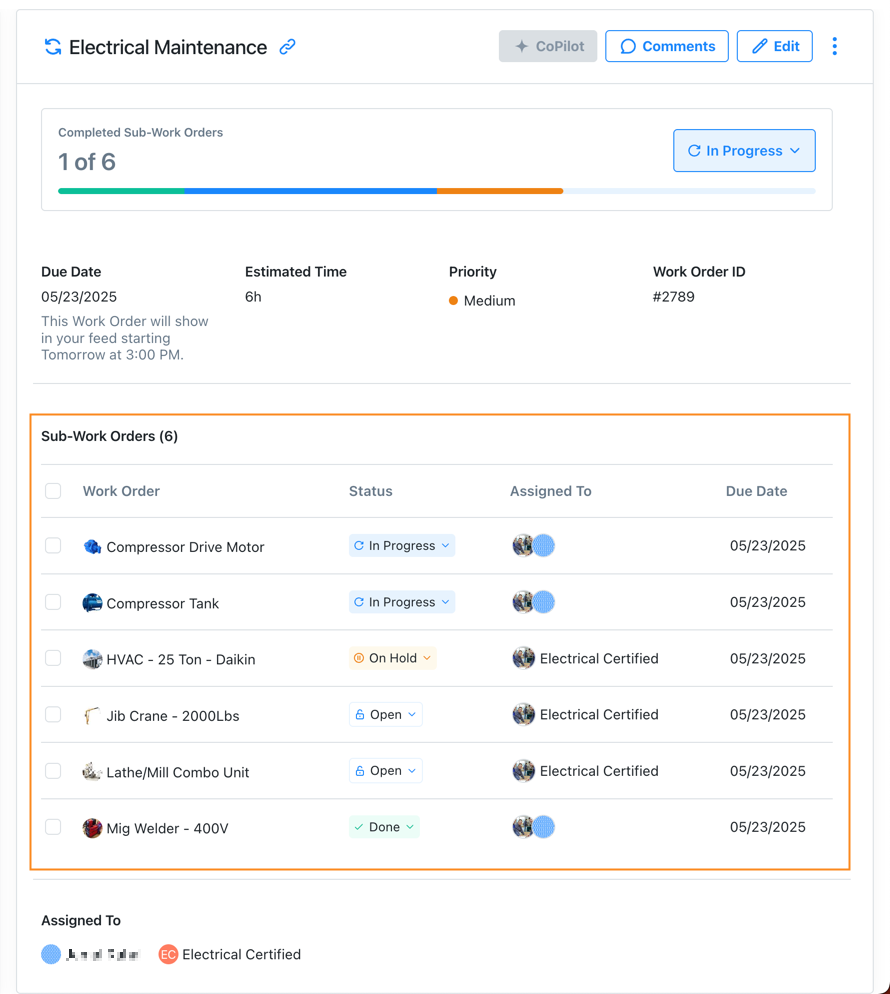Click the Edit button
Image resolution: width=890 pixels, height=994 pixels.
[x=775, y=46]
